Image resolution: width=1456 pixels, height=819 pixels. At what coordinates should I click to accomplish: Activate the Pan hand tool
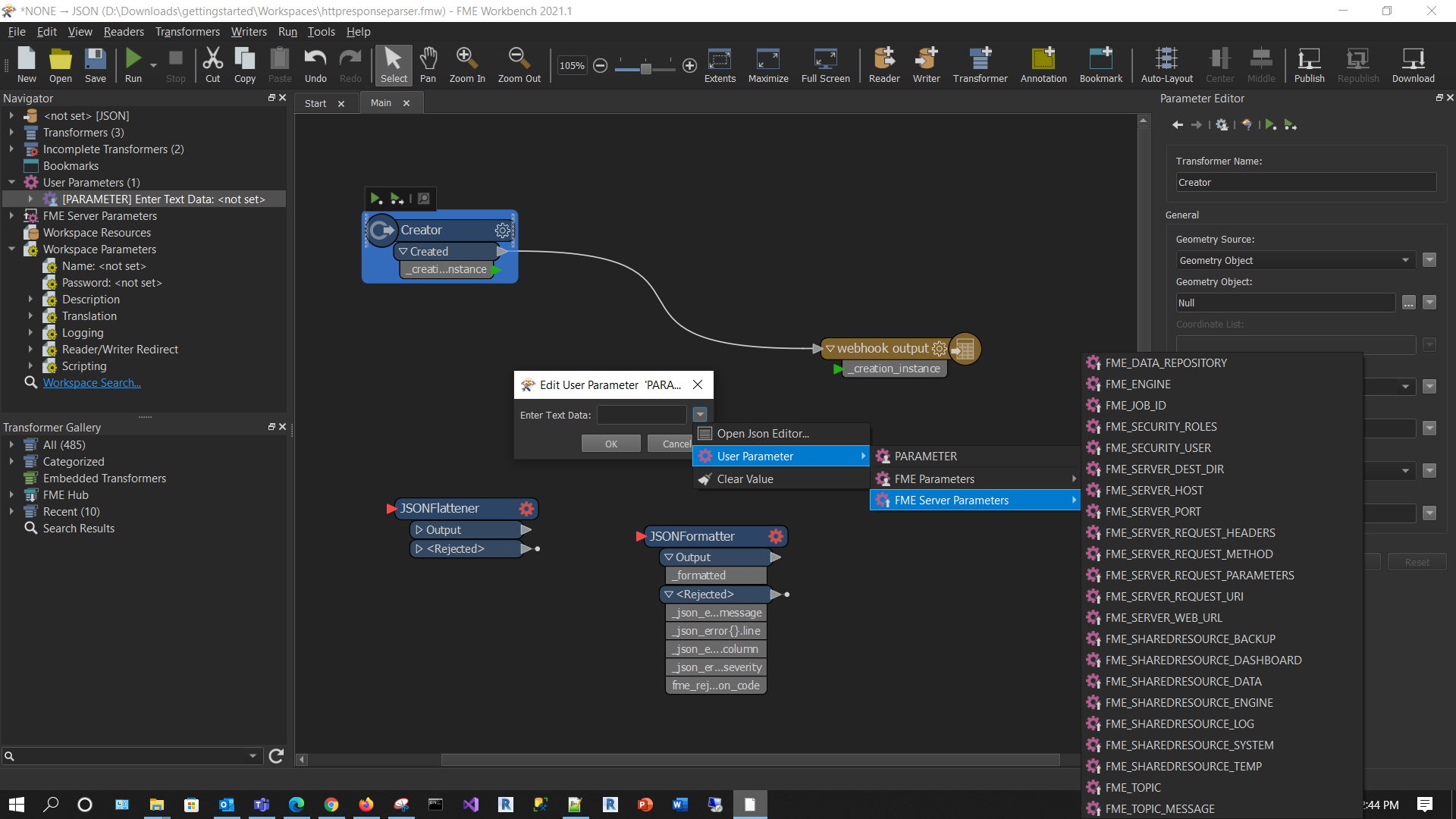(x=428, y=64)
